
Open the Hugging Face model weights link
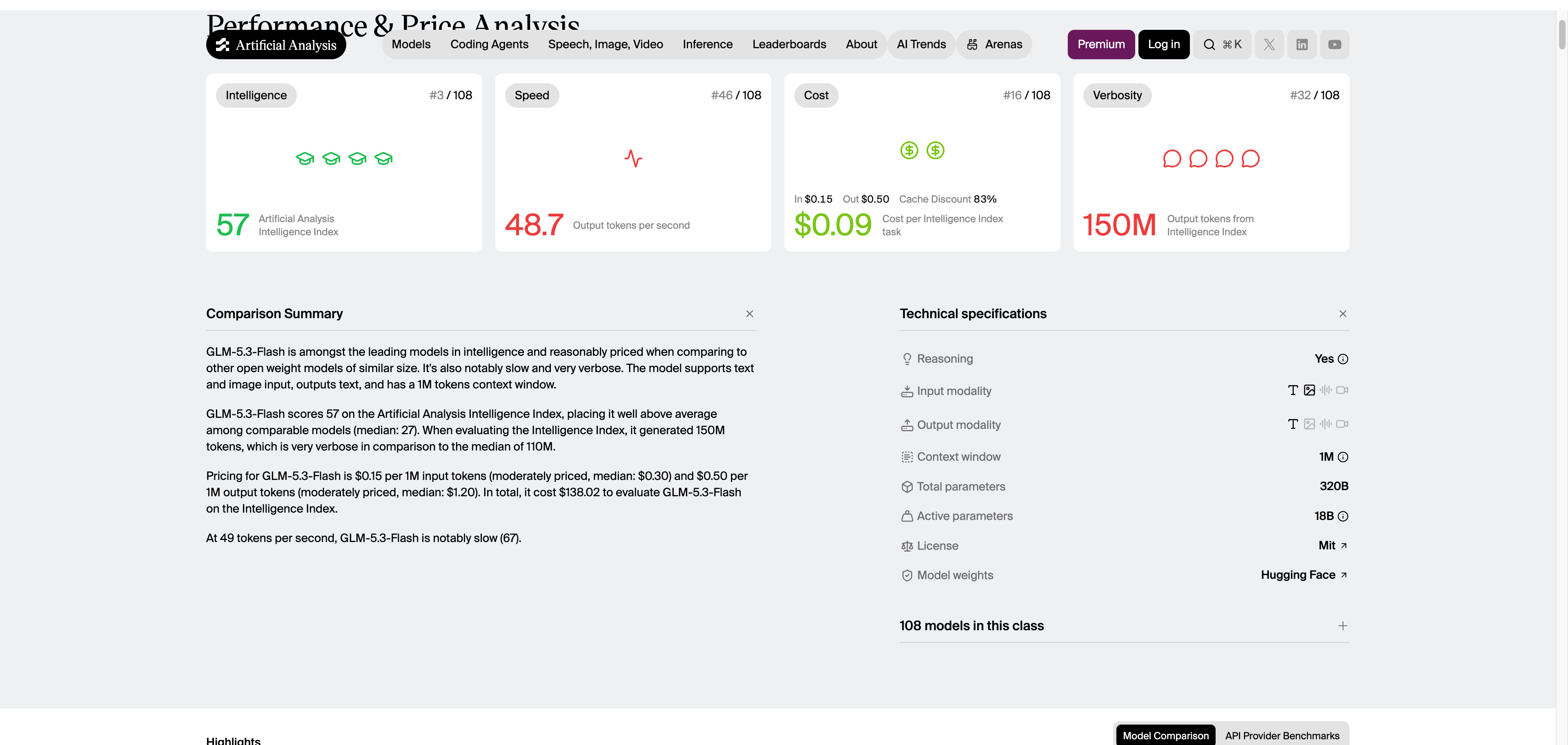click(1305, 575)
